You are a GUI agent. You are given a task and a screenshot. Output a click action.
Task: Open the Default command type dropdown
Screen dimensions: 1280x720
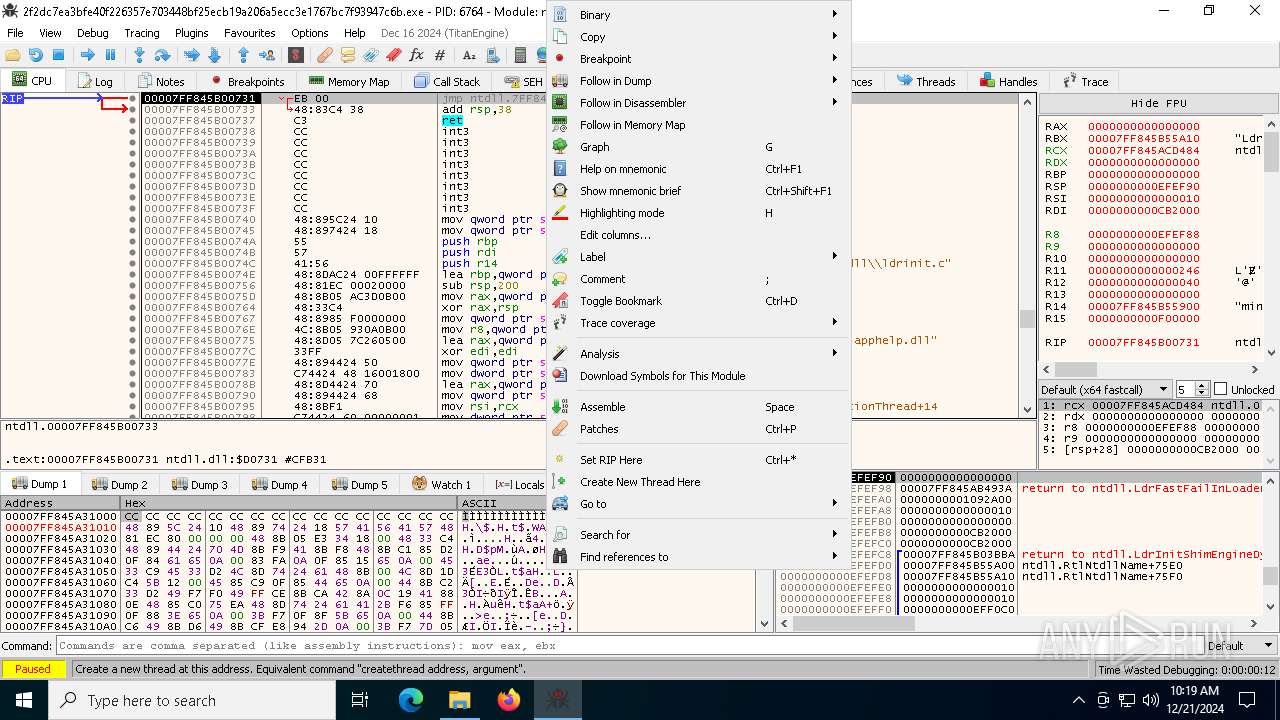[1239, 646]
